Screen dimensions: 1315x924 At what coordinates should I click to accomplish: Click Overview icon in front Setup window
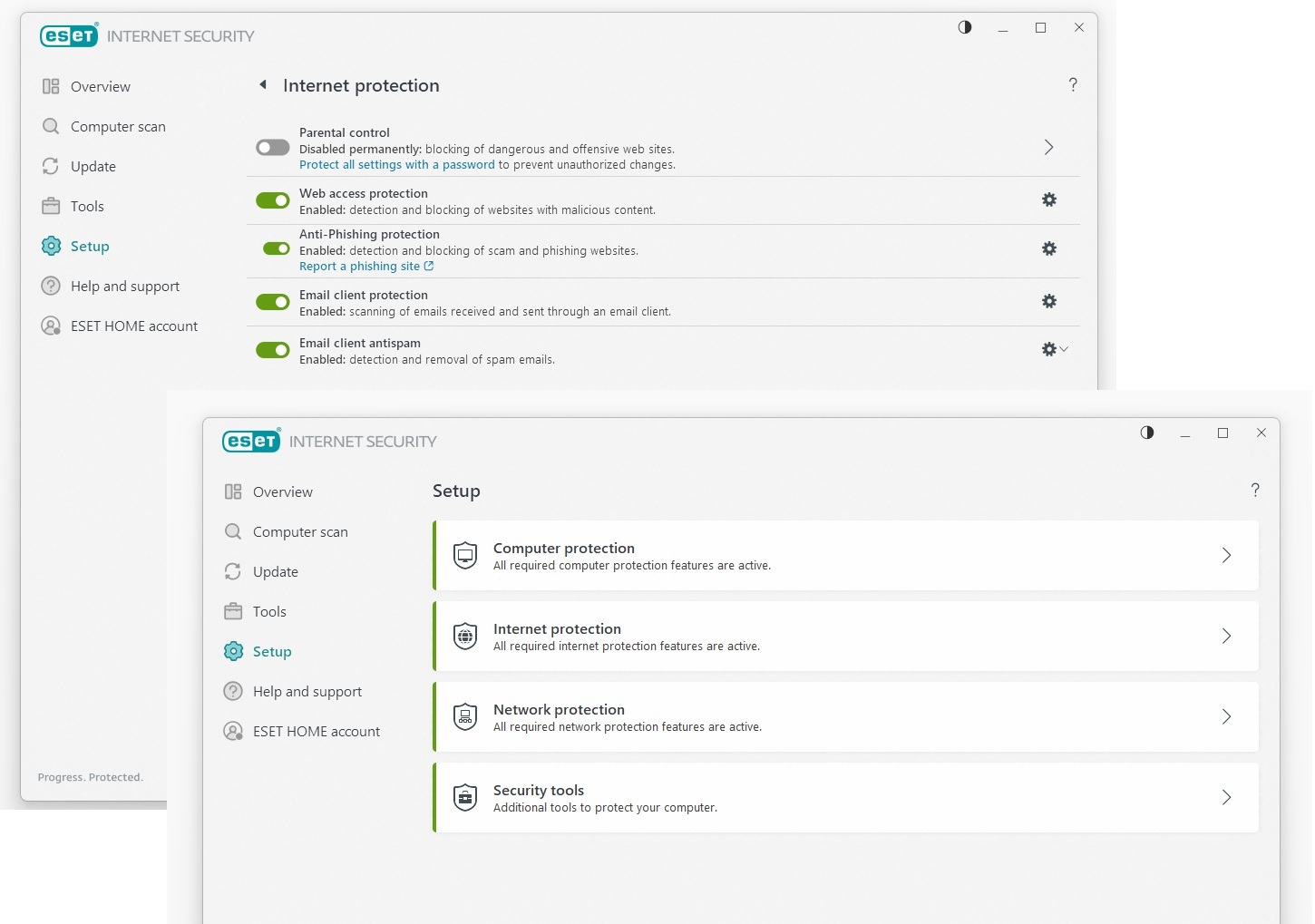point(233,492)
